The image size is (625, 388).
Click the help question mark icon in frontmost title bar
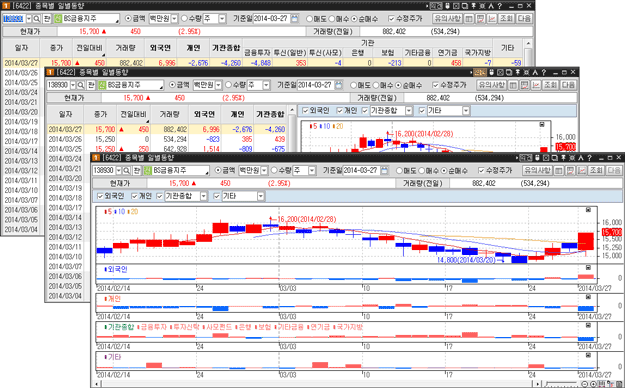pyautogui.click(x=590, y=158)
